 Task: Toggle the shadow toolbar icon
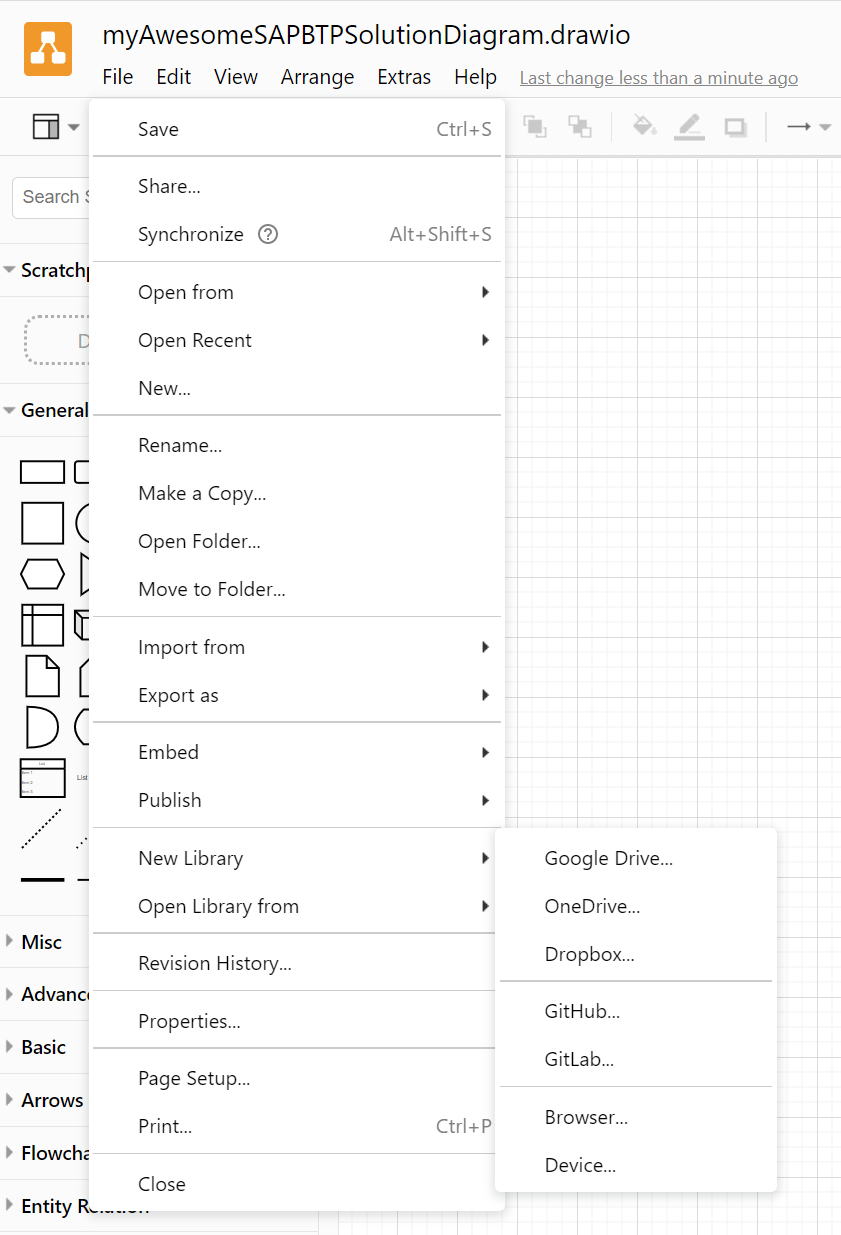click(x=735, y=127)
